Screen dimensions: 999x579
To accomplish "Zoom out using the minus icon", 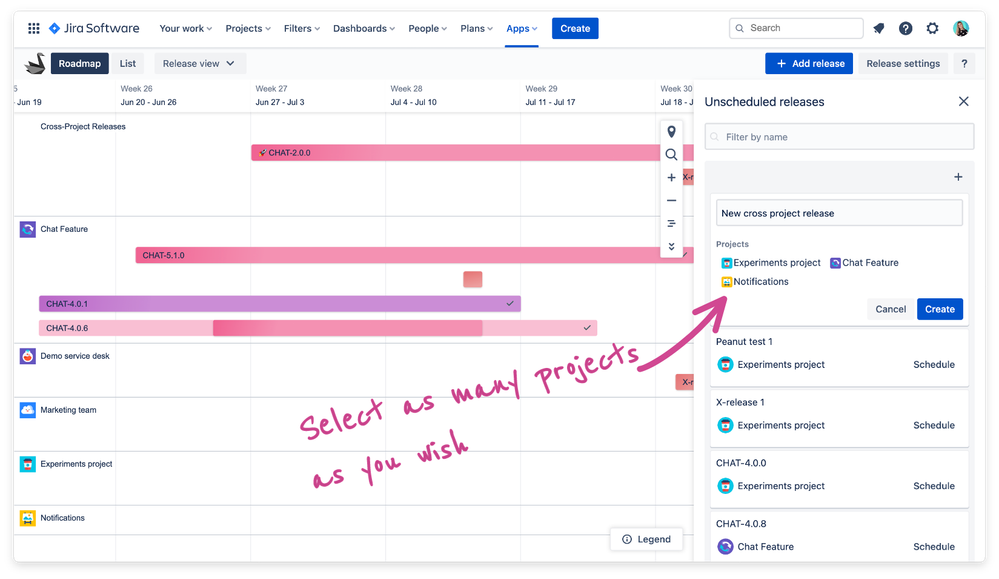I will pyautogui.click(x=671, y=200).
